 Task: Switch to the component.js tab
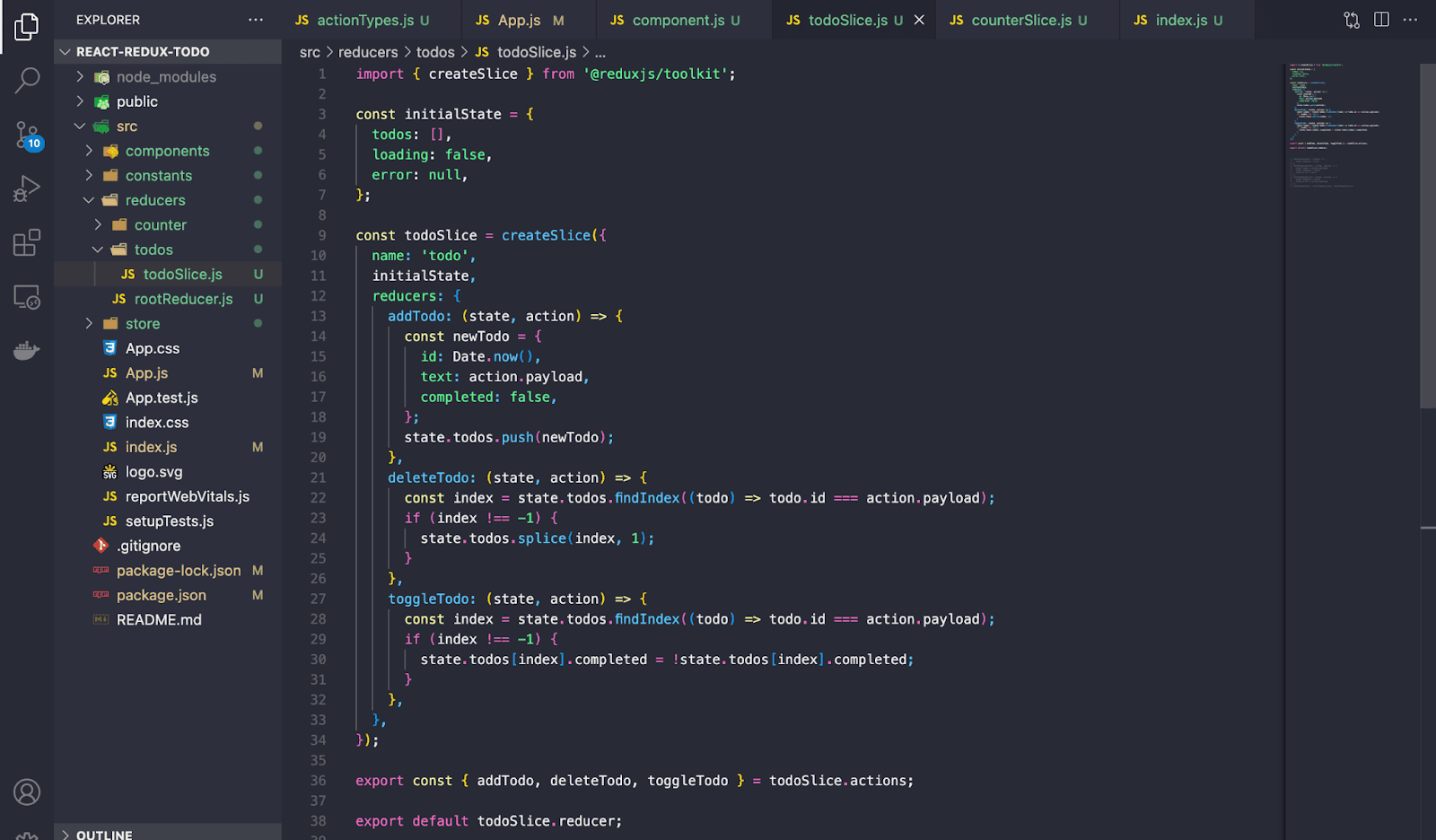pyautogui.click(x=684, y=20)
